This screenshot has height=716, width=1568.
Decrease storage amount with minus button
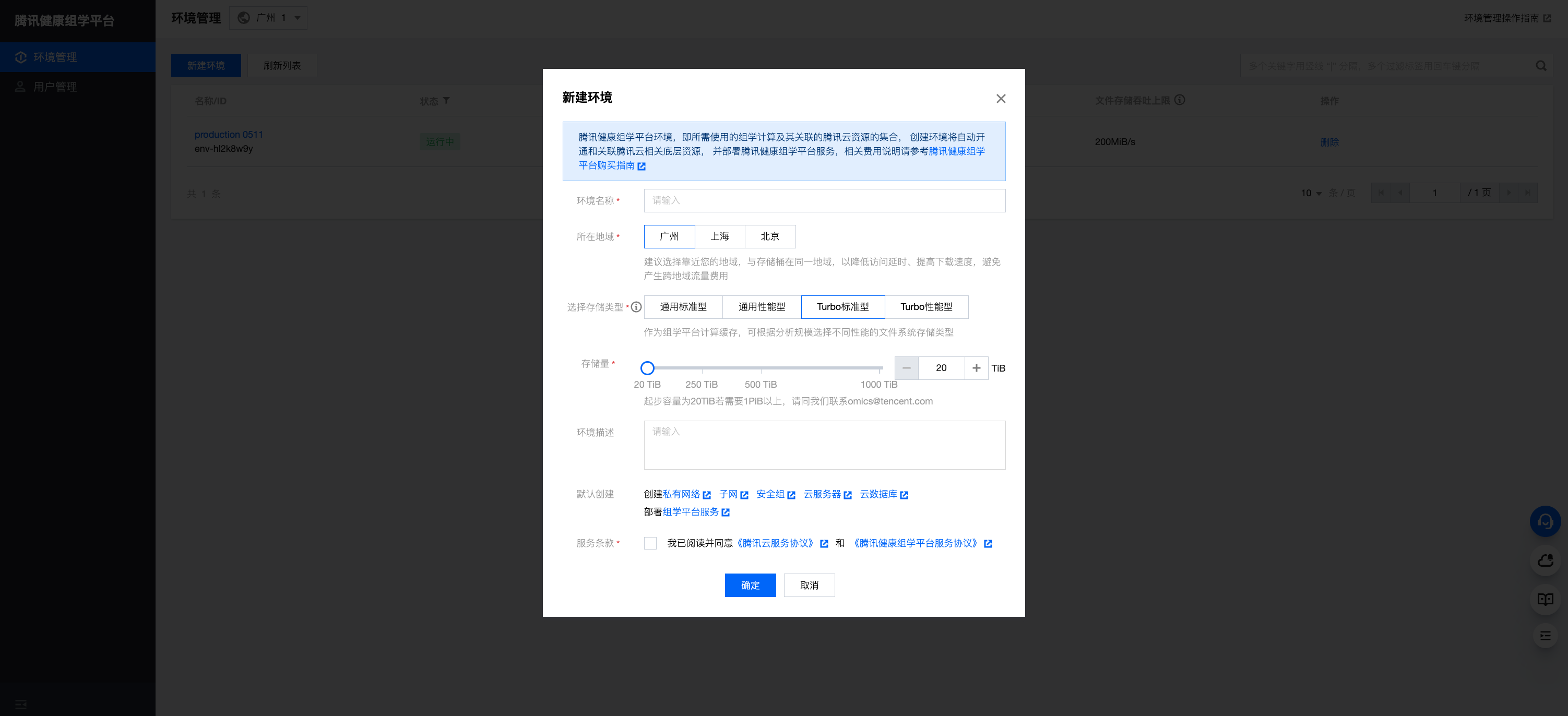[x=906, y=368]
